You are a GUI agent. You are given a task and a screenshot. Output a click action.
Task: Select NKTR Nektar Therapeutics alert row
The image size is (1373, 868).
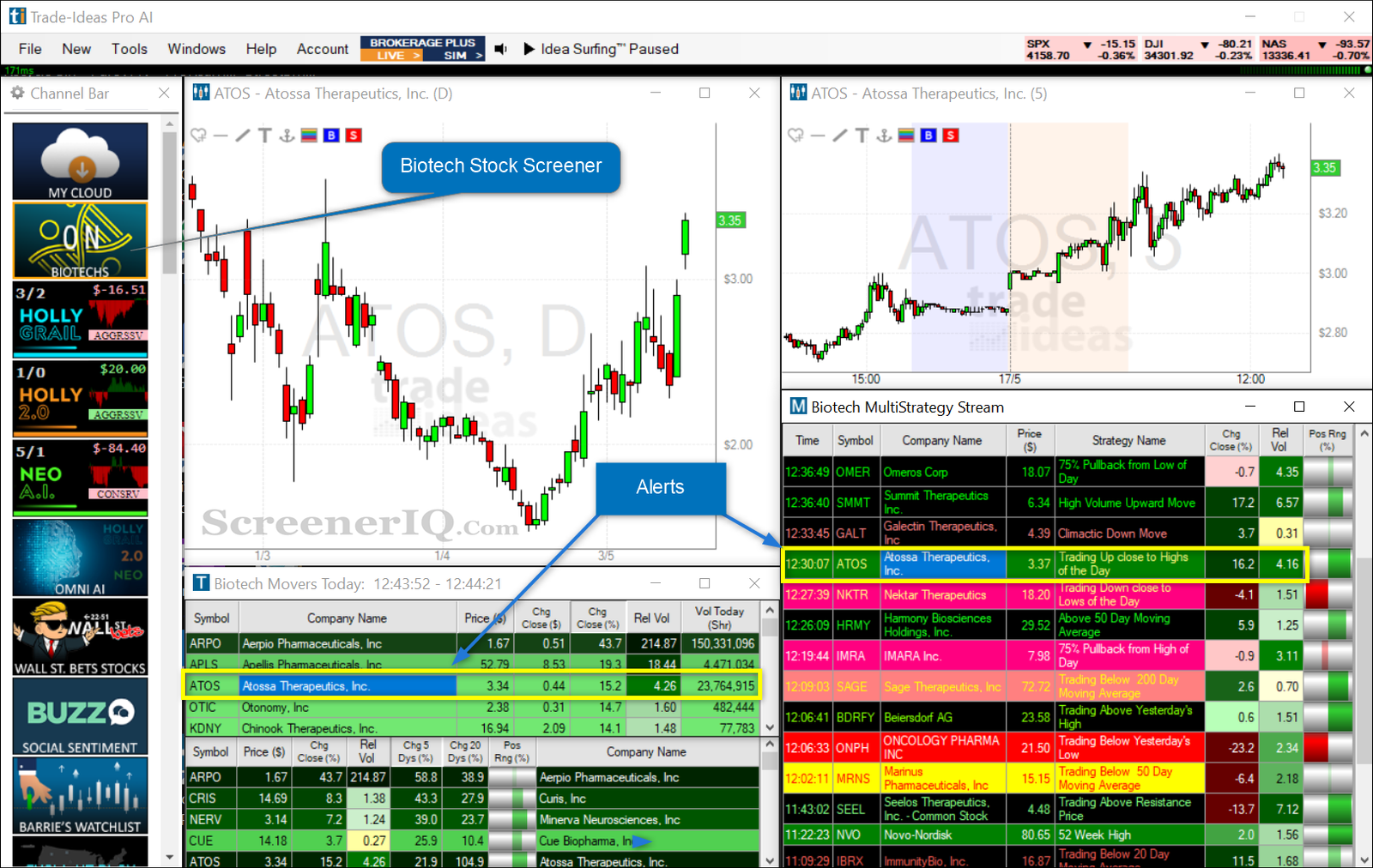click(x=1068, y=594)
